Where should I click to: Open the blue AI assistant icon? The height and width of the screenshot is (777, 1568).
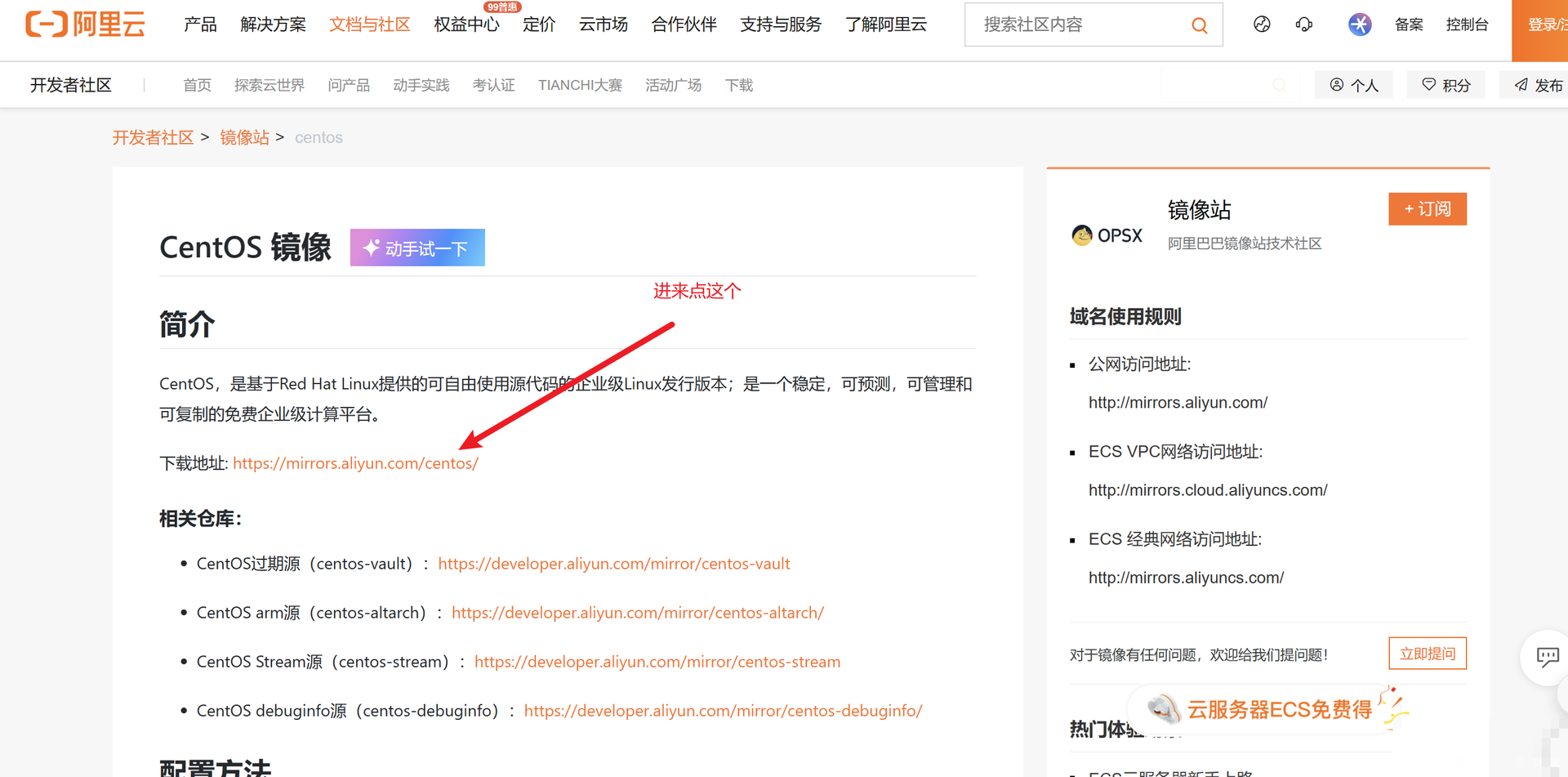click(1360, 25)
